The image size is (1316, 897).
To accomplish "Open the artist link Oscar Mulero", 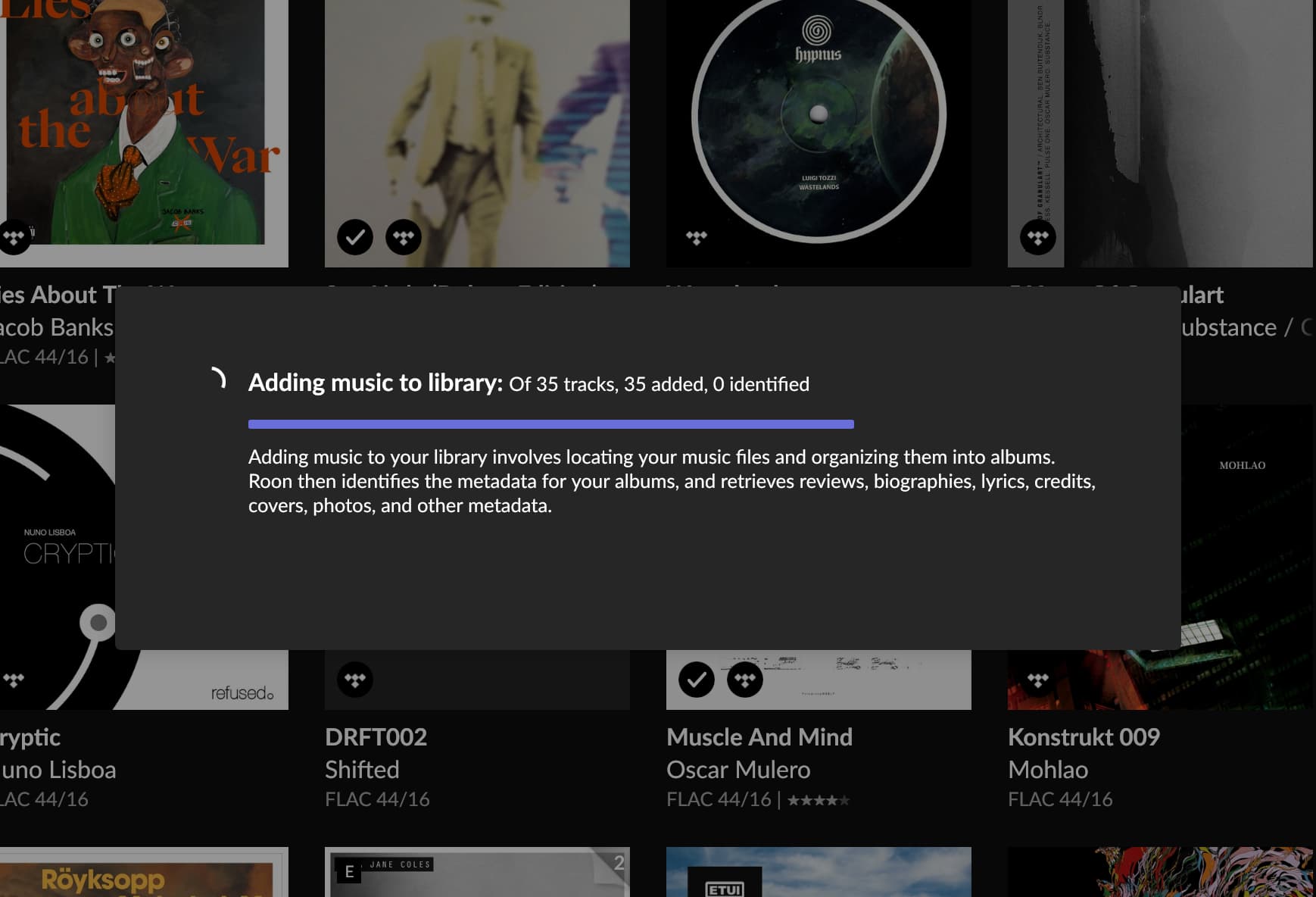I will [x=738, y=770].
